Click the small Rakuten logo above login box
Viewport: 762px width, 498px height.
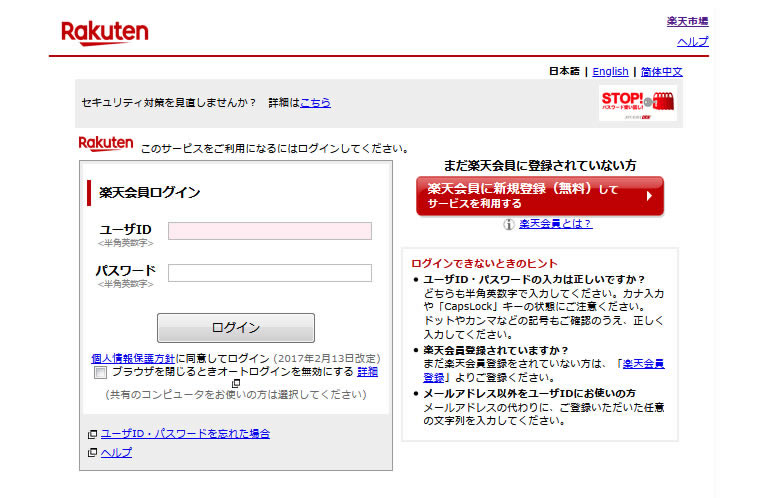point(105,144)
